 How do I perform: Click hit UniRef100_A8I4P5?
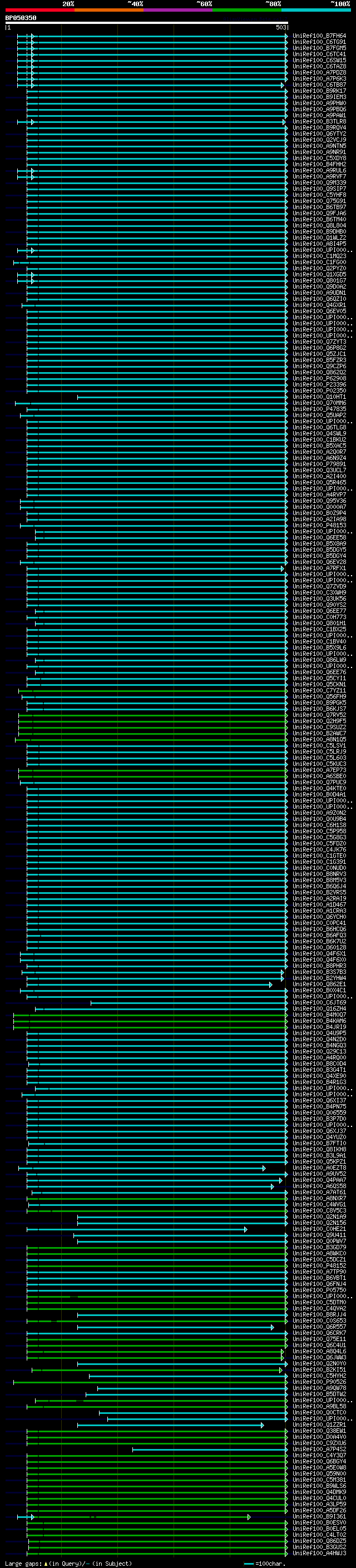319,244
